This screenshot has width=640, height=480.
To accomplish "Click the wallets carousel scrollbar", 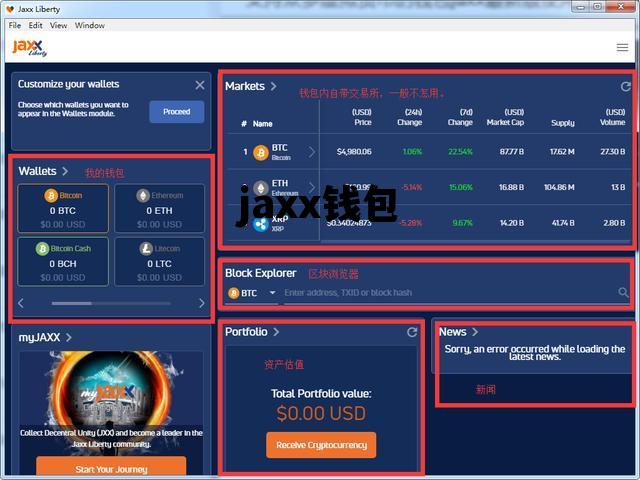I will pos(111,303).
